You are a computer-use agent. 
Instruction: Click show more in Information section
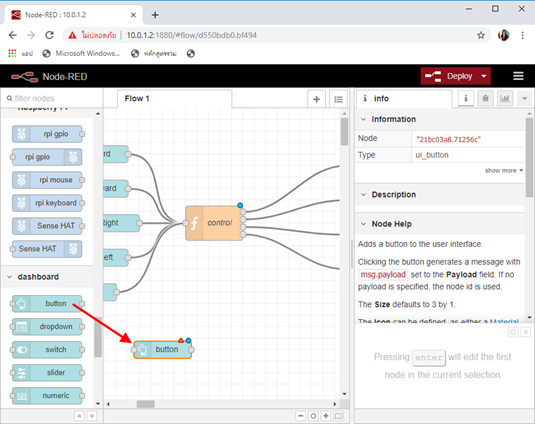(504, 170)
